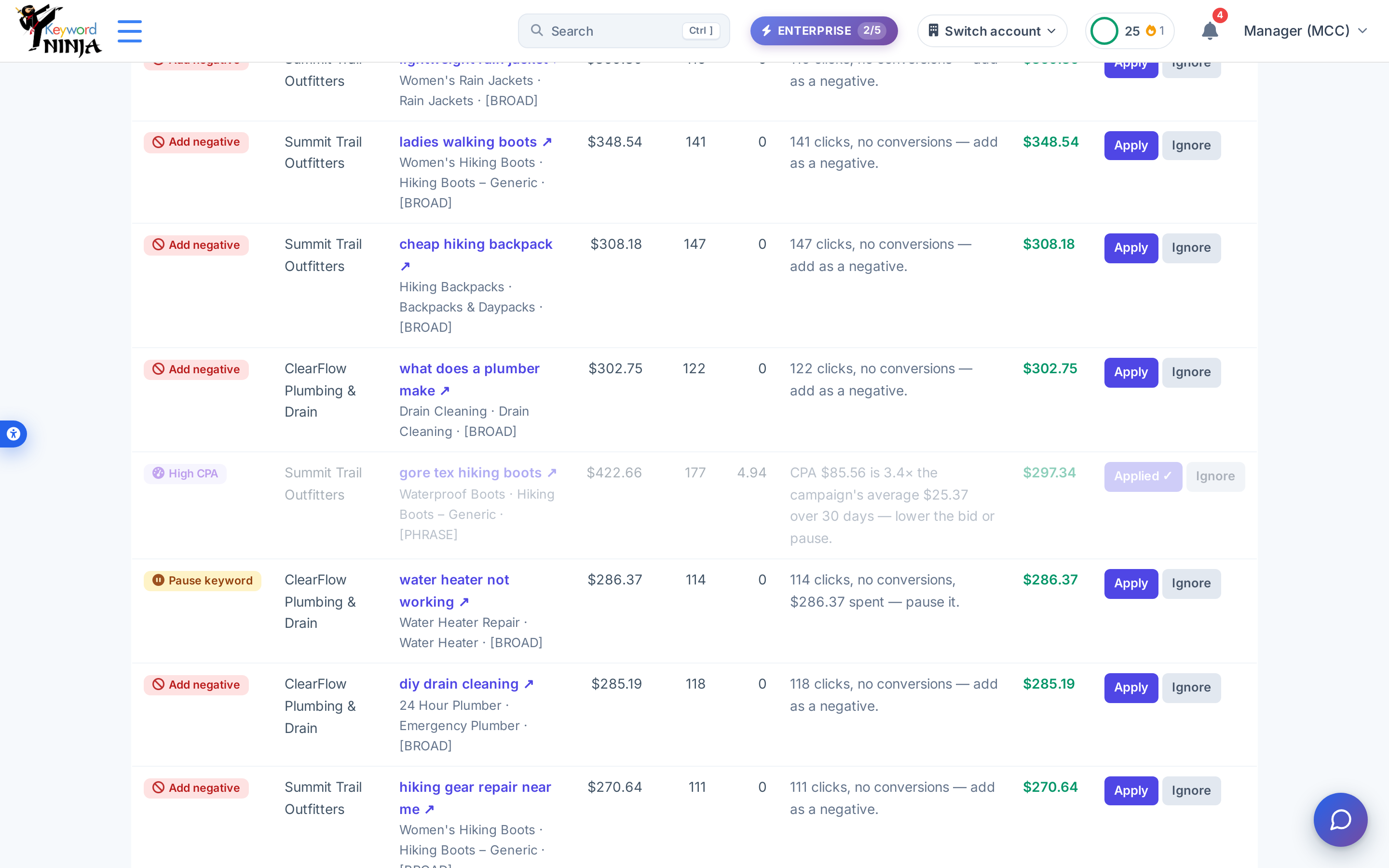This screenshot has width=1389, height=868.
Task: Ignore the diy drain cleaning recommendation
Action: tap(1191, 688)
